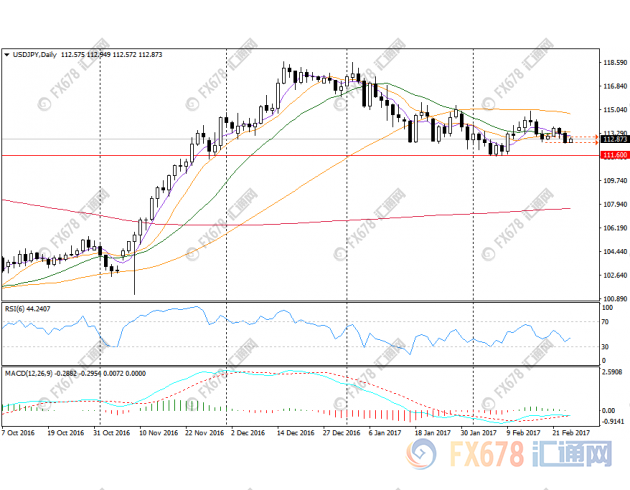Click the 31 Oct 2016 date label
The width and height of the screenshot is (630, 490).
(x=110, y=433)
